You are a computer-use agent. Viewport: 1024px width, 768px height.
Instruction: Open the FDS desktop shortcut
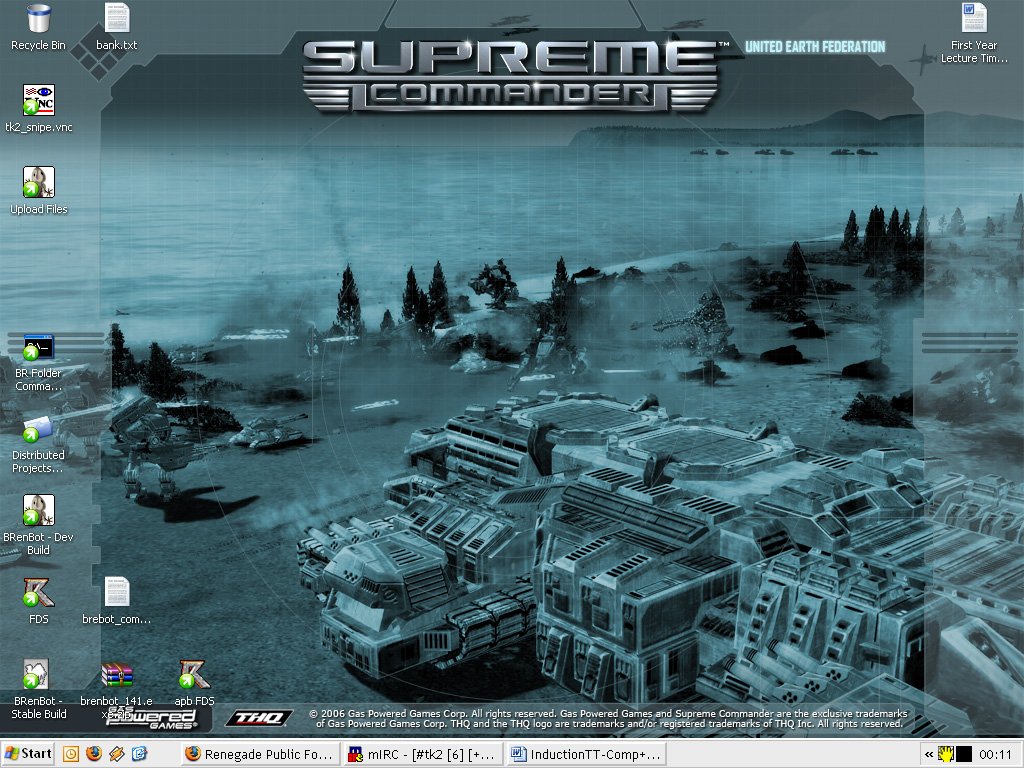pos(39,593)
